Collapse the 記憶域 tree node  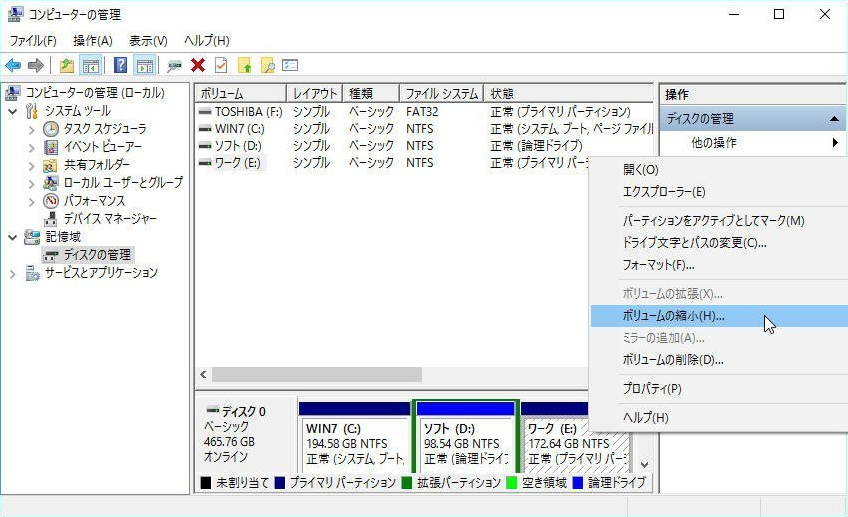pos(12,237)
